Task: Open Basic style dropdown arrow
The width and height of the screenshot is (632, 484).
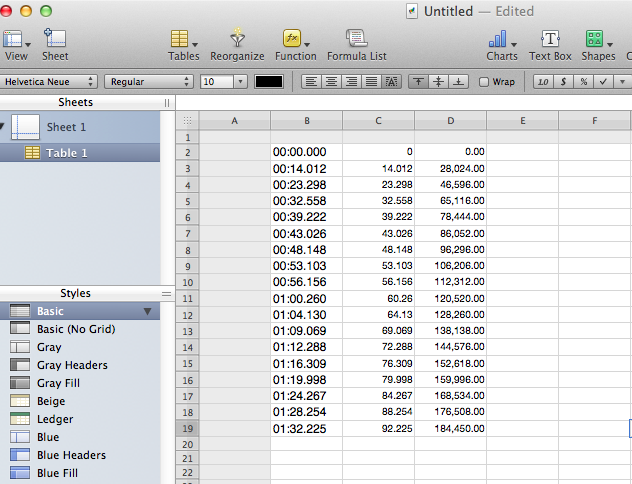Action: [x=148, y=312]
